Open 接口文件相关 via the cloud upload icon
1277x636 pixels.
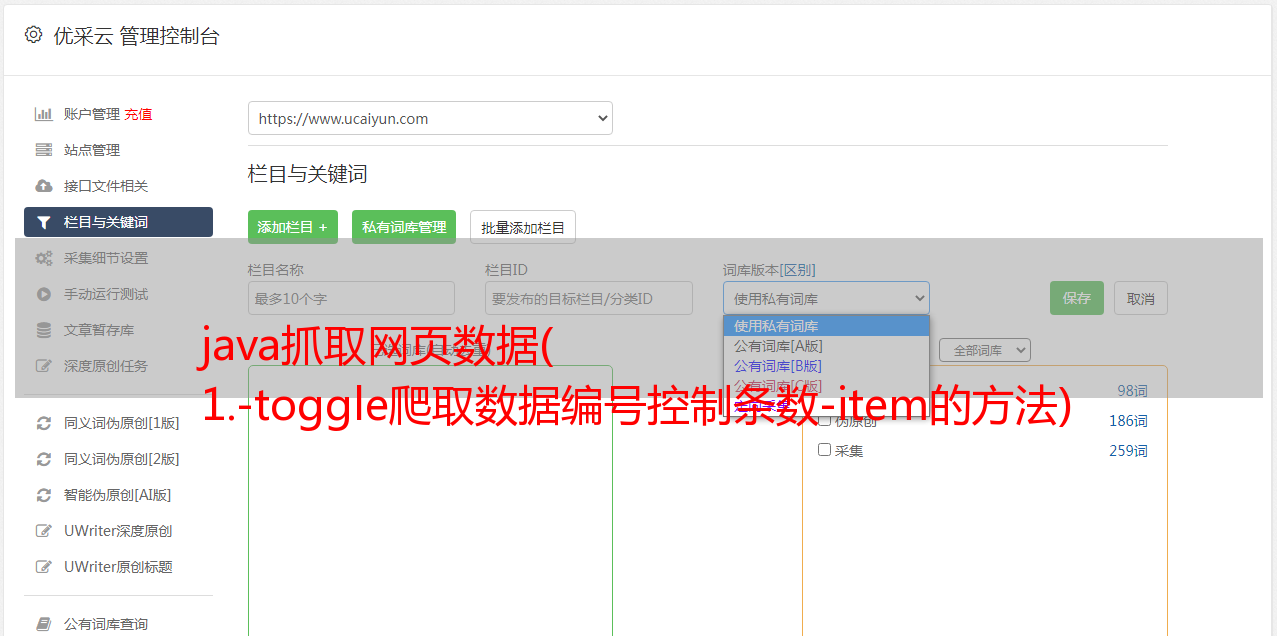click(44, 186)
